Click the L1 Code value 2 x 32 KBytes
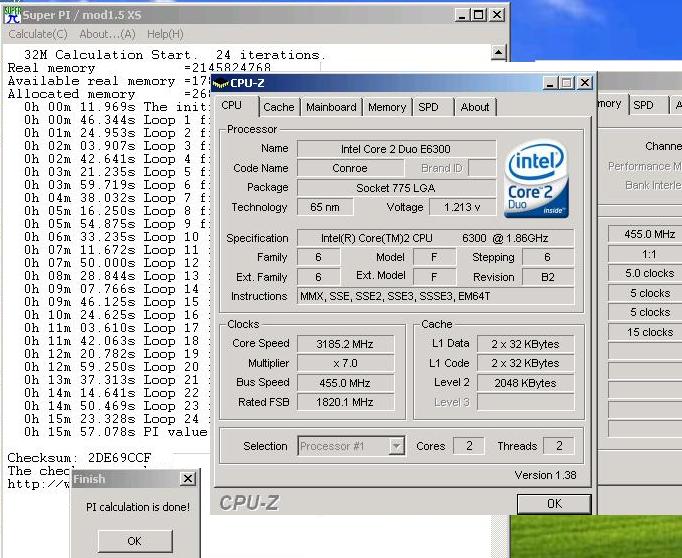The height and width of the screenshot is (558, 682). [x=525, y=363]
